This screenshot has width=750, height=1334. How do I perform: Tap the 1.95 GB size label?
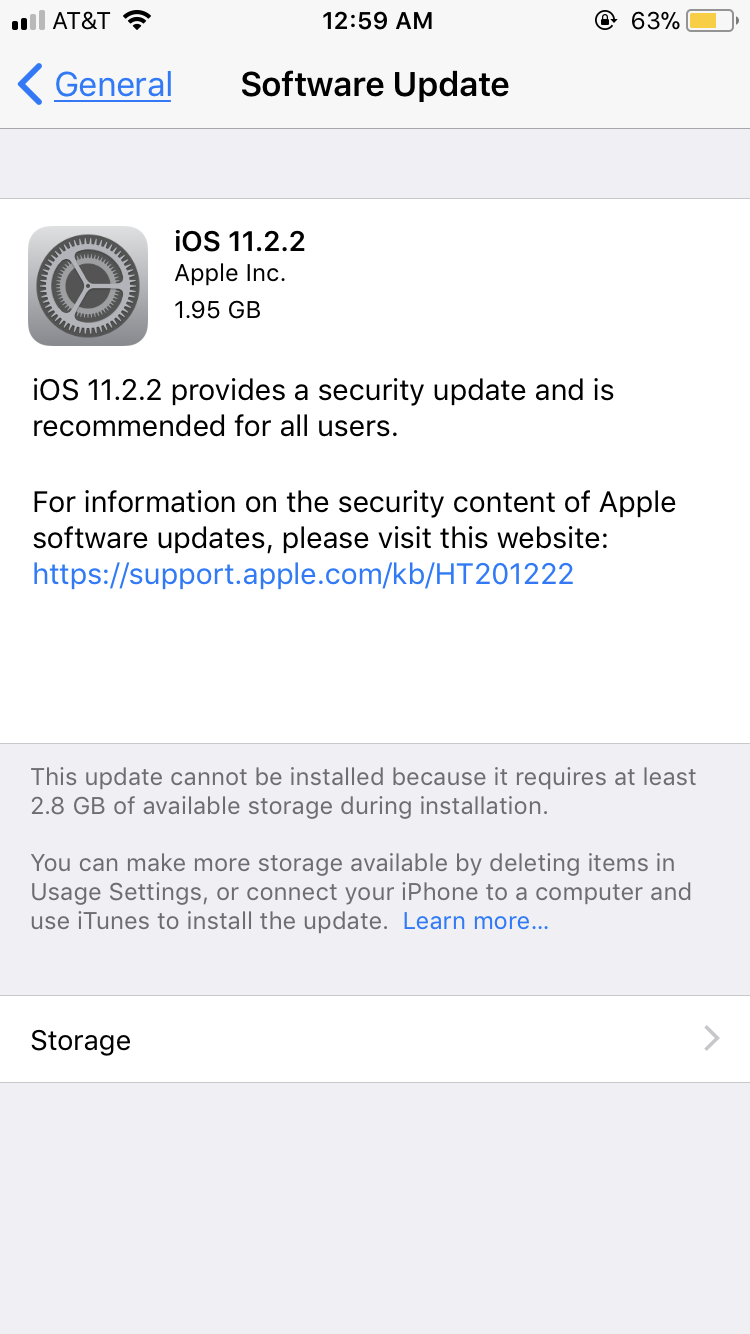(217, 310)
